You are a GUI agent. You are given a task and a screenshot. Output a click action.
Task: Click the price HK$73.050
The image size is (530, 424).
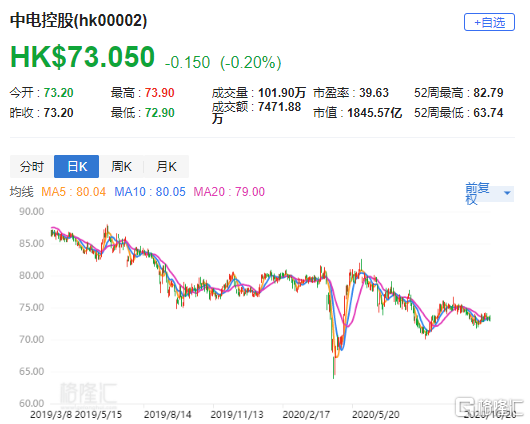(82, 57)
